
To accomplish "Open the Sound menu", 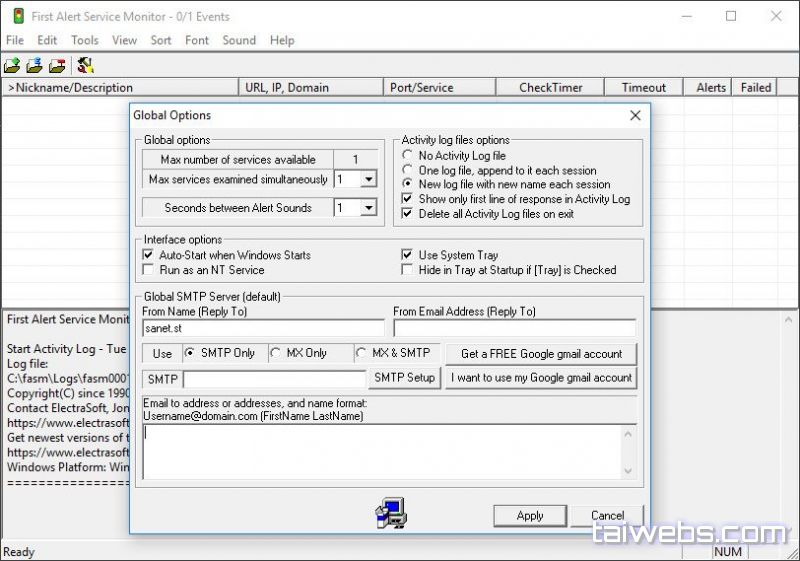I will tap(239, 40).
